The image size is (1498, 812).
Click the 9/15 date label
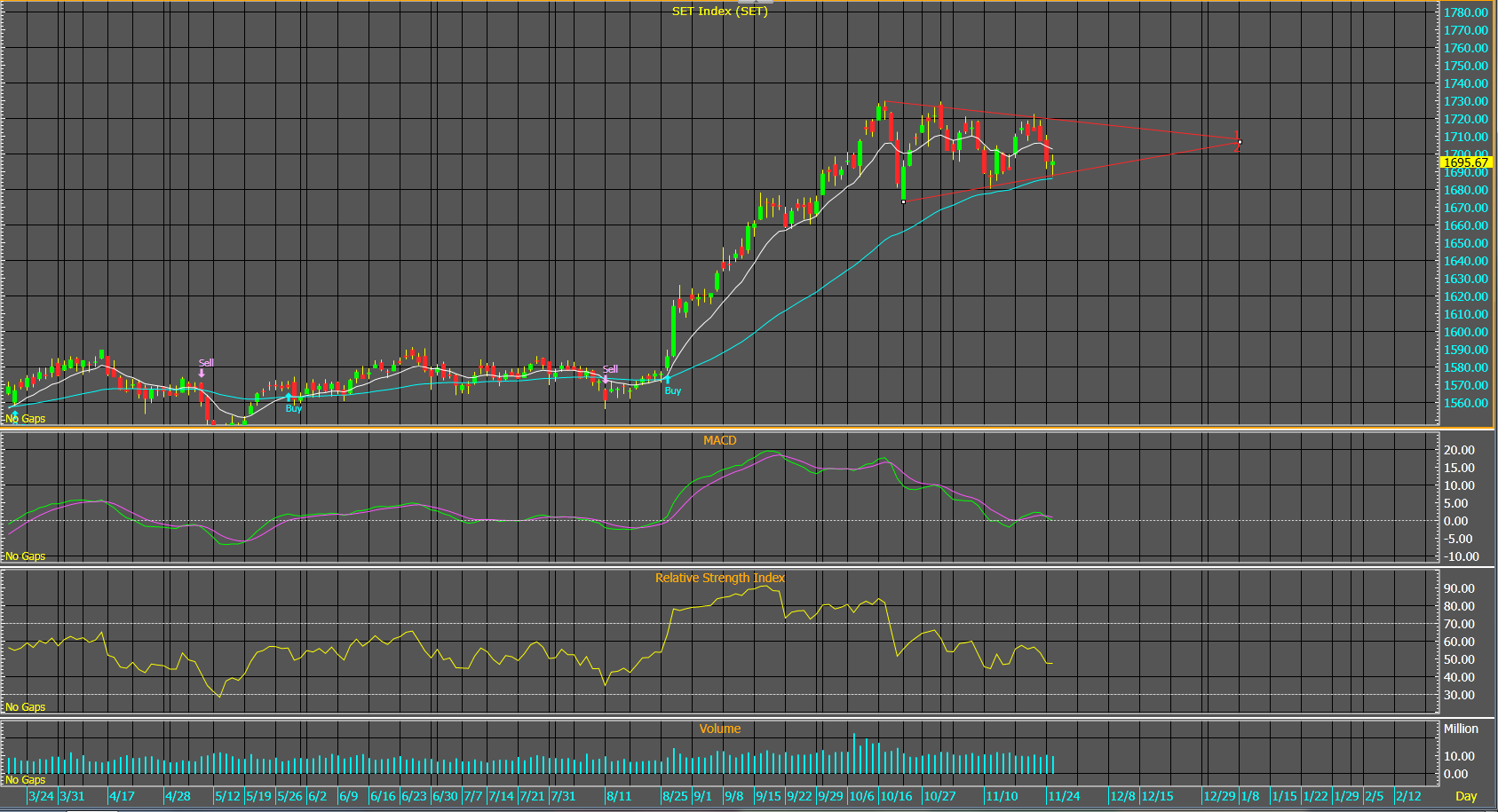tap(768, 796)
